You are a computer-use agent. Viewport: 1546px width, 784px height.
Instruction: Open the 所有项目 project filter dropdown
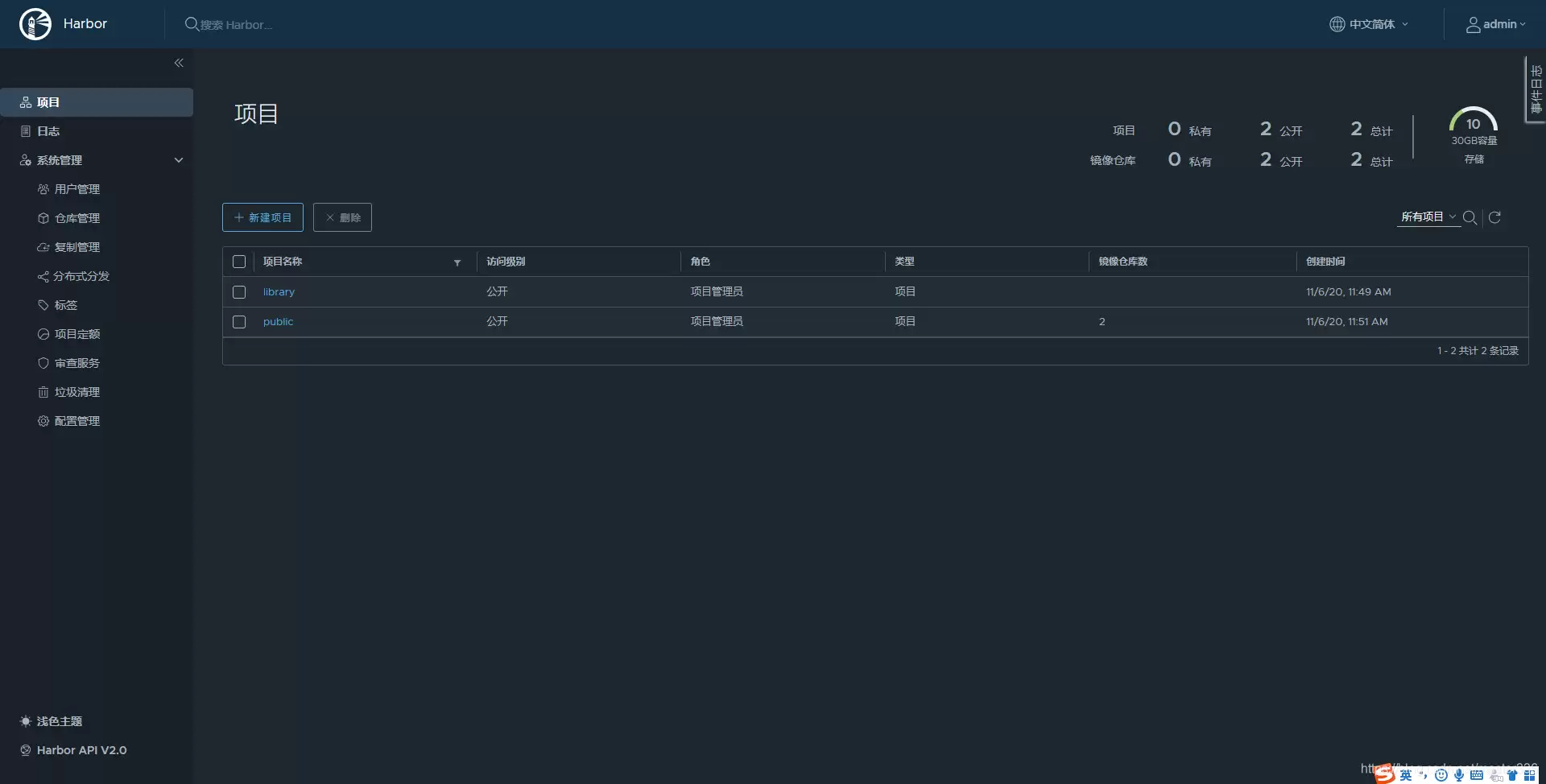click(x=1429, y=217)
